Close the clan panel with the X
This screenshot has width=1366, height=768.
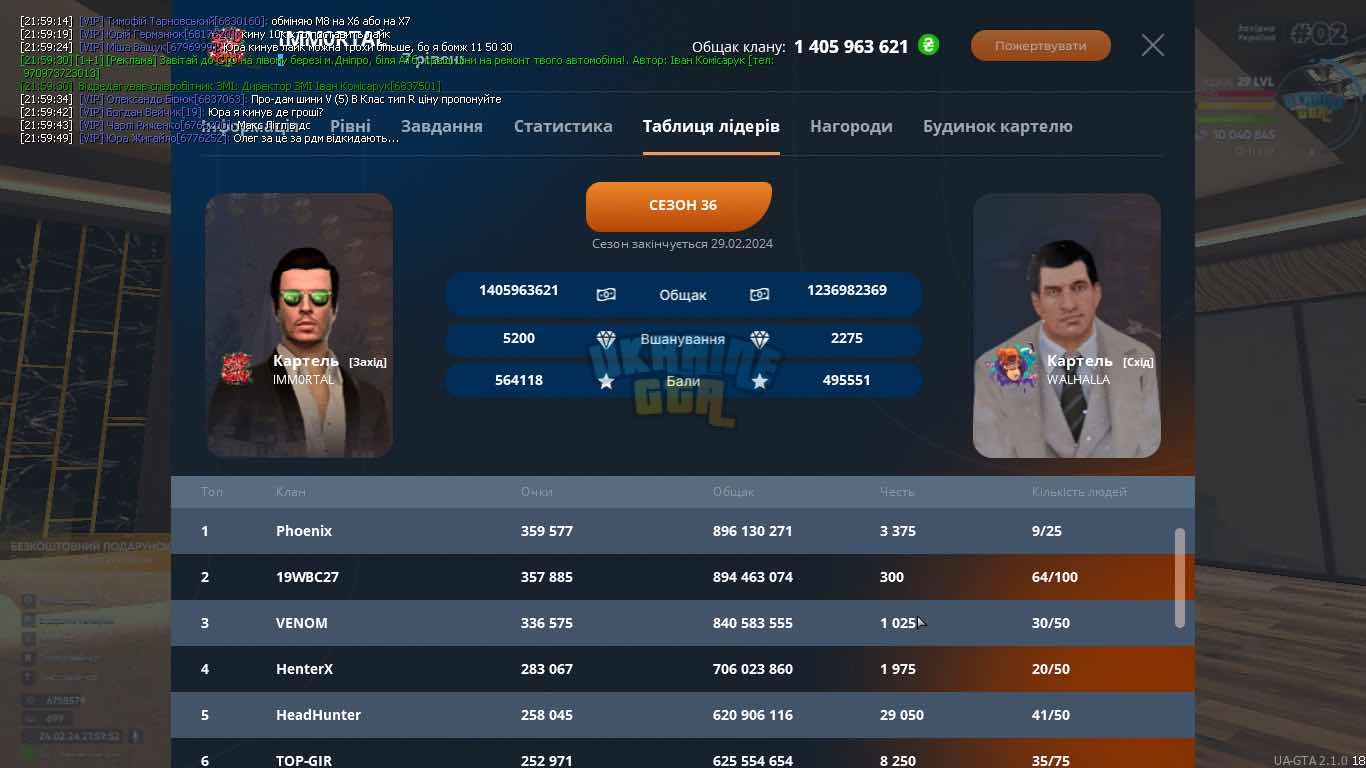(1153, 45)
